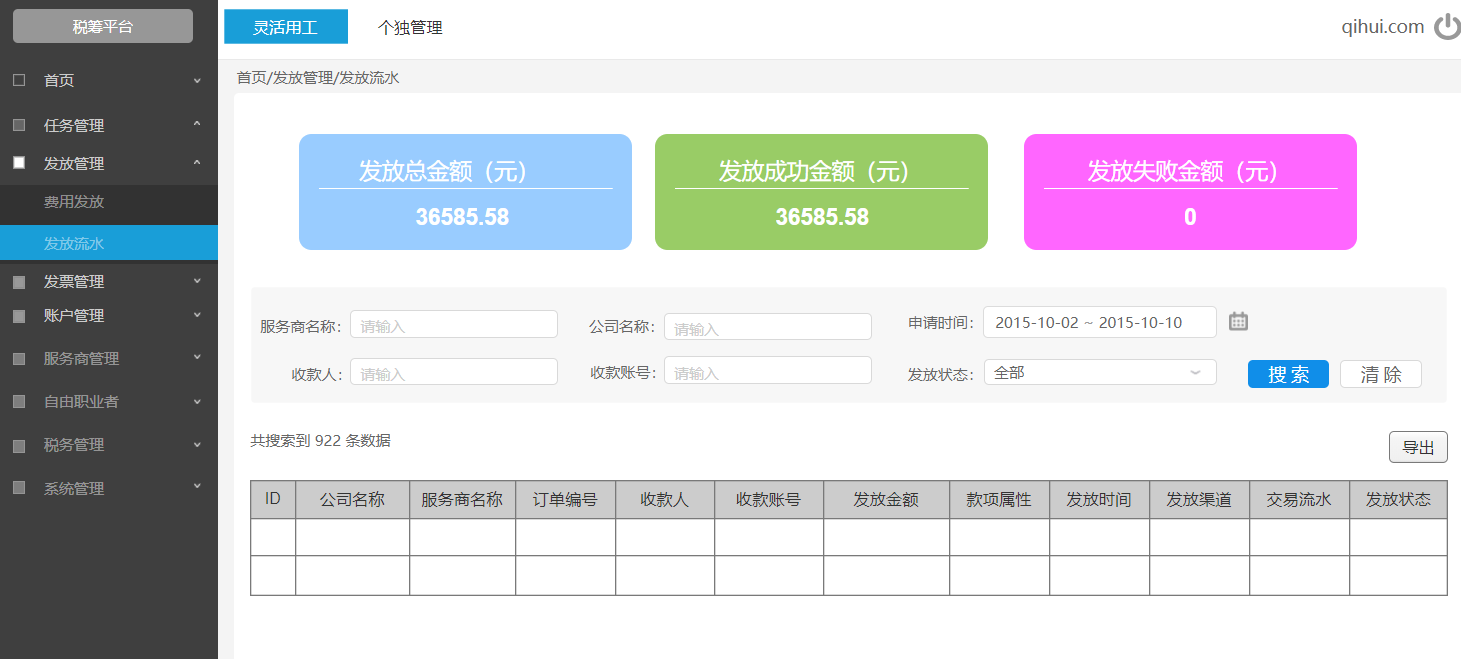This screenshot has width=1461, height=659.
Task: Click the 收款人 input field
Action: pos(454,372)
